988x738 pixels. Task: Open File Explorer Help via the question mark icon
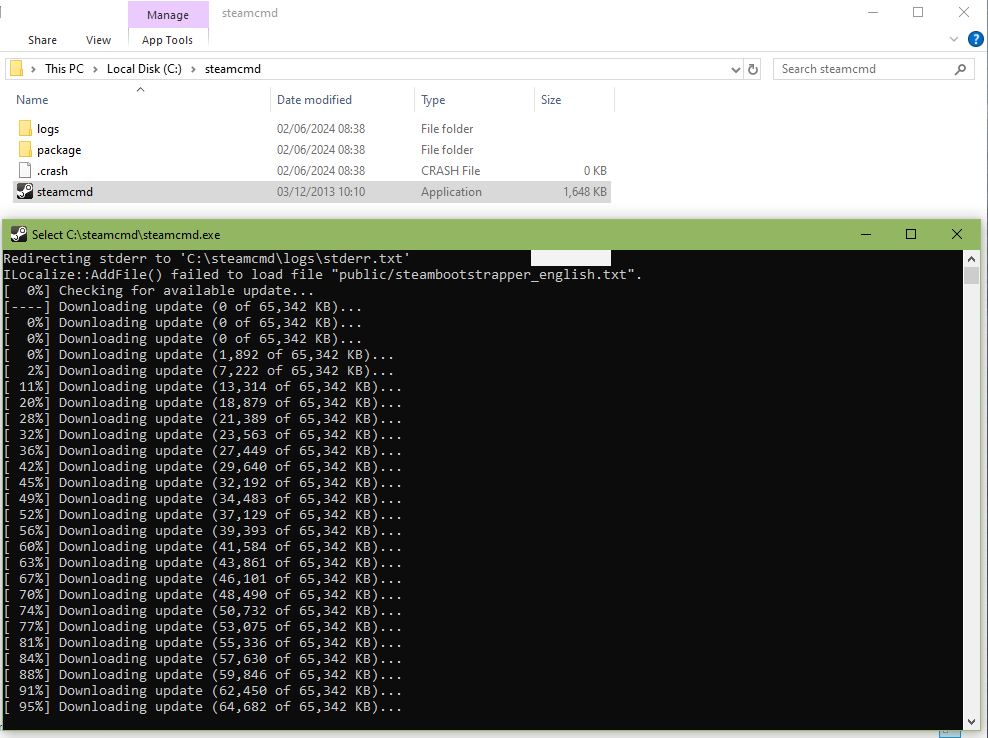point(975,39)
